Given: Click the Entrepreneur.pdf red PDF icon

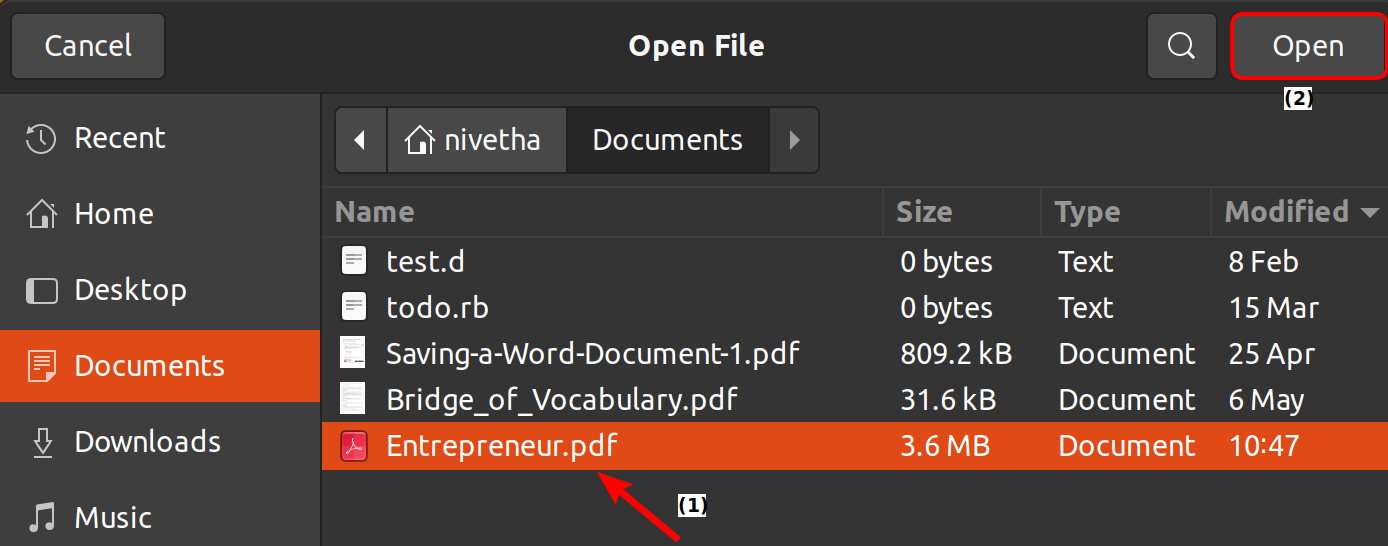Looking at the screenshot, I should [x=354, y=446].
